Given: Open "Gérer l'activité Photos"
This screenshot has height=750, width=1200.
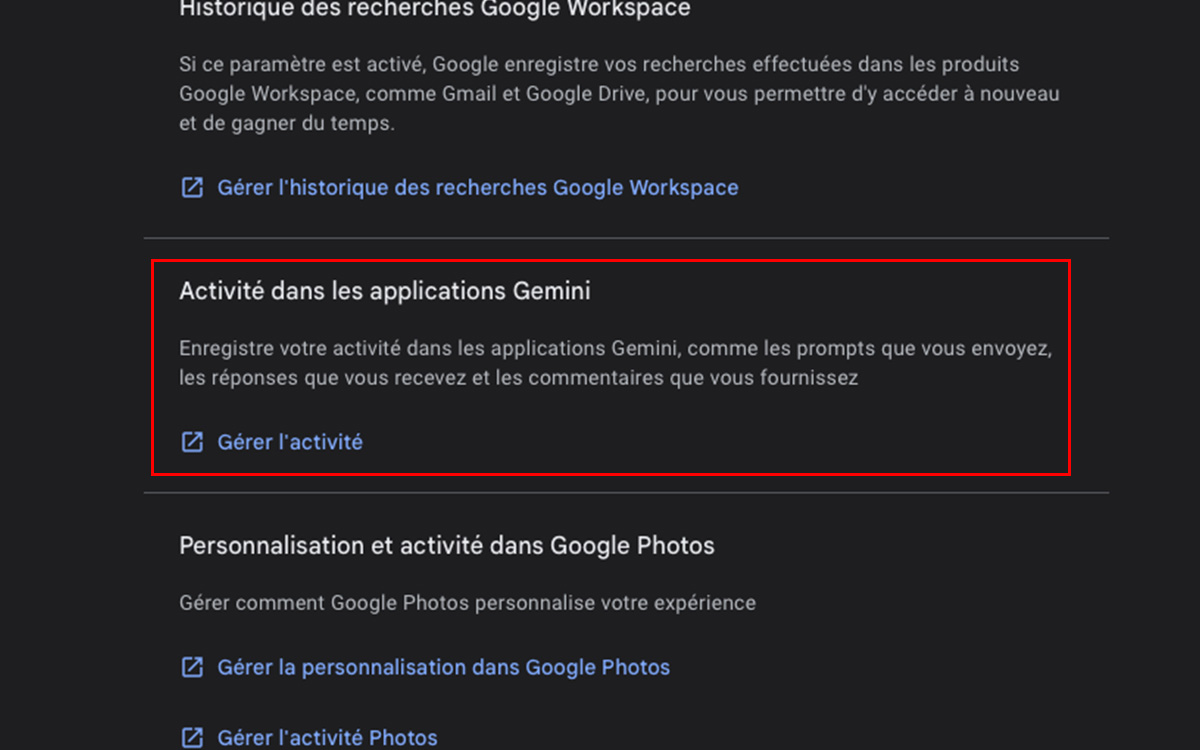Looking at the screenshot, I should tap(327, 737).
